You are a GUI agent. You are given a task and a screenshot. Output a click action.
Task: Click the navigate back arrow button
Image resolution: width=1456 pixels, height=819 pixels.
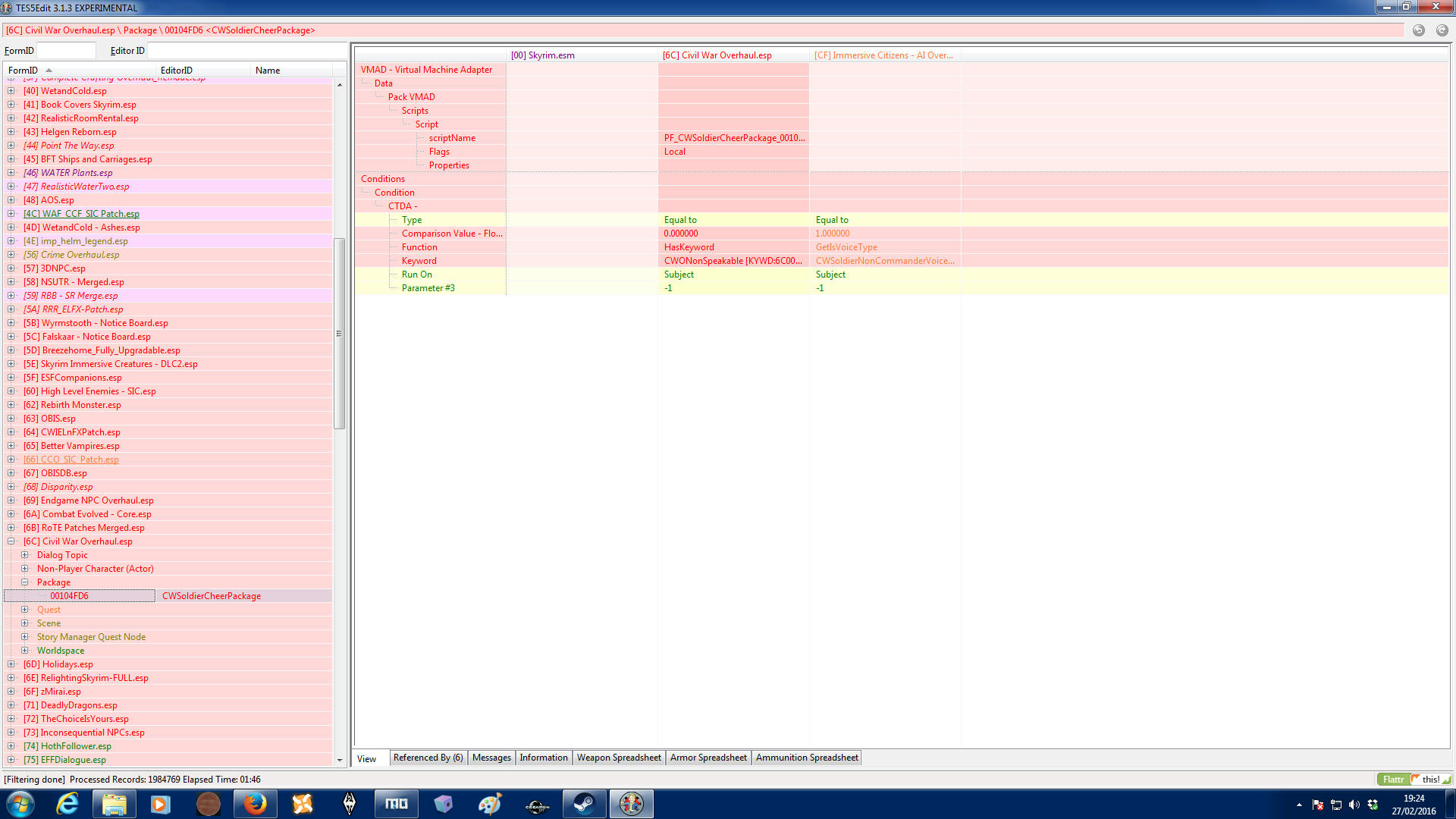(x=1418, y=30)
